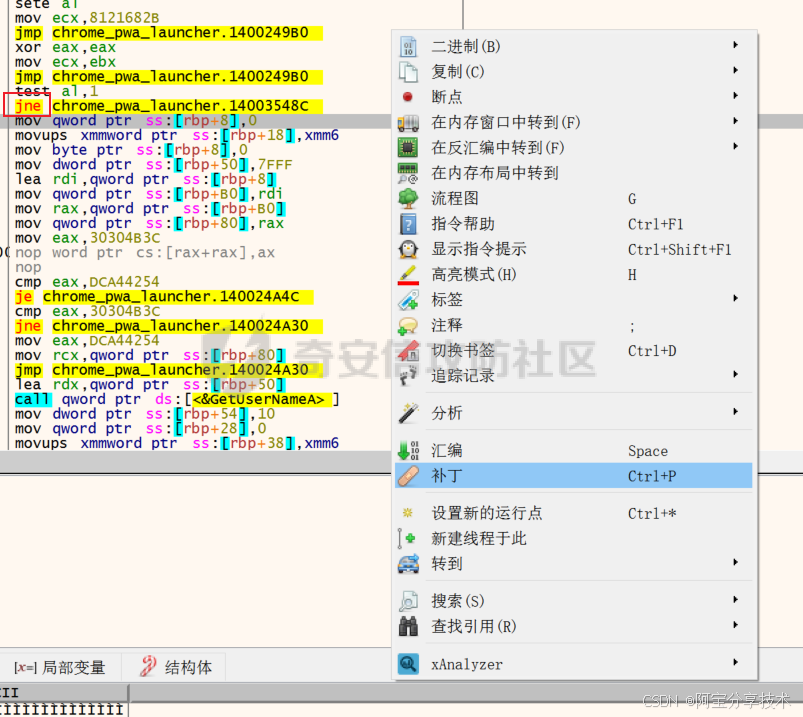Screen dimensions: 803x717
Task: Select mov eax,30304B3C instruction line
Action: point(87,238)
